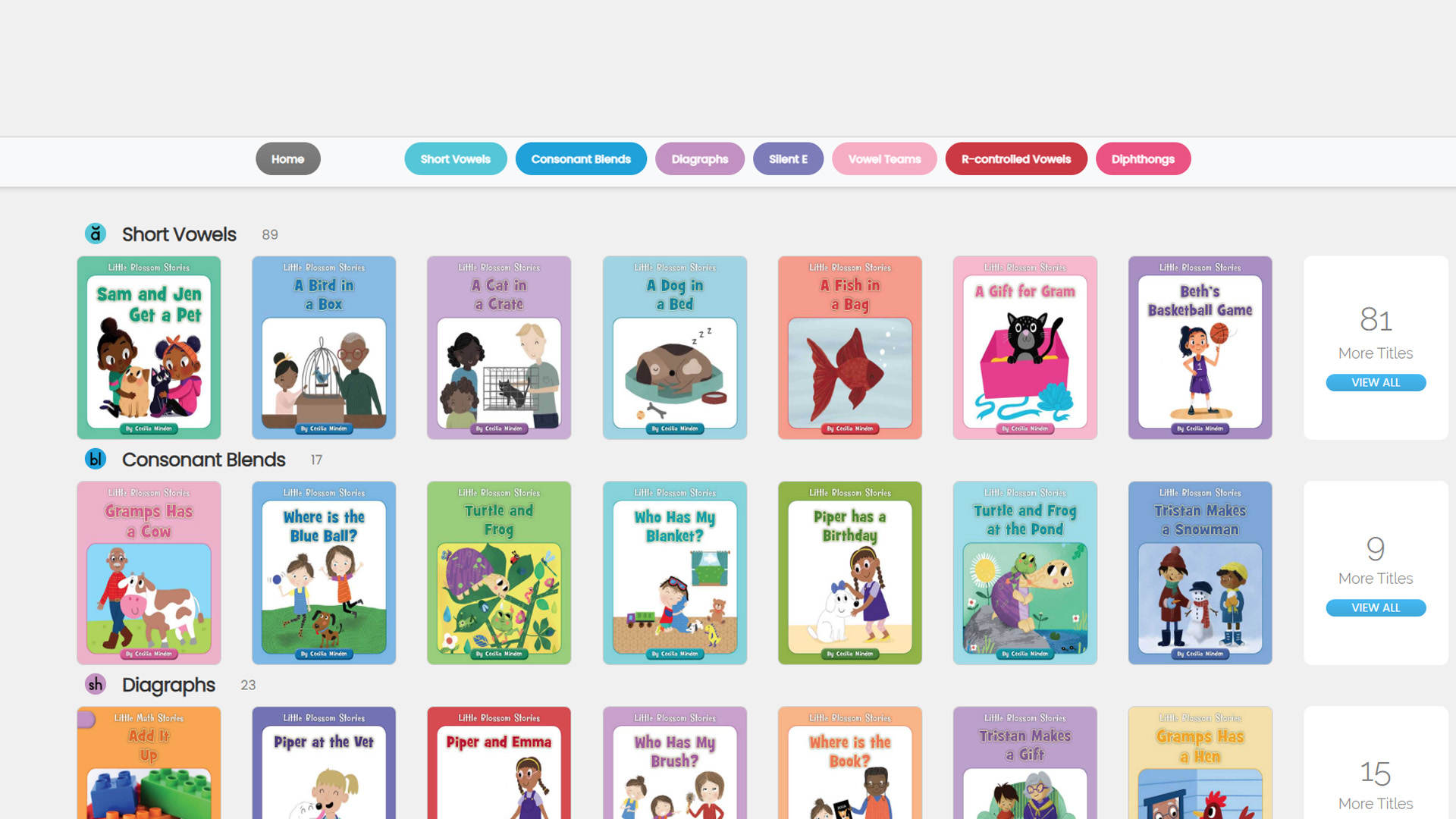Select the Silent E category pill

789,159
